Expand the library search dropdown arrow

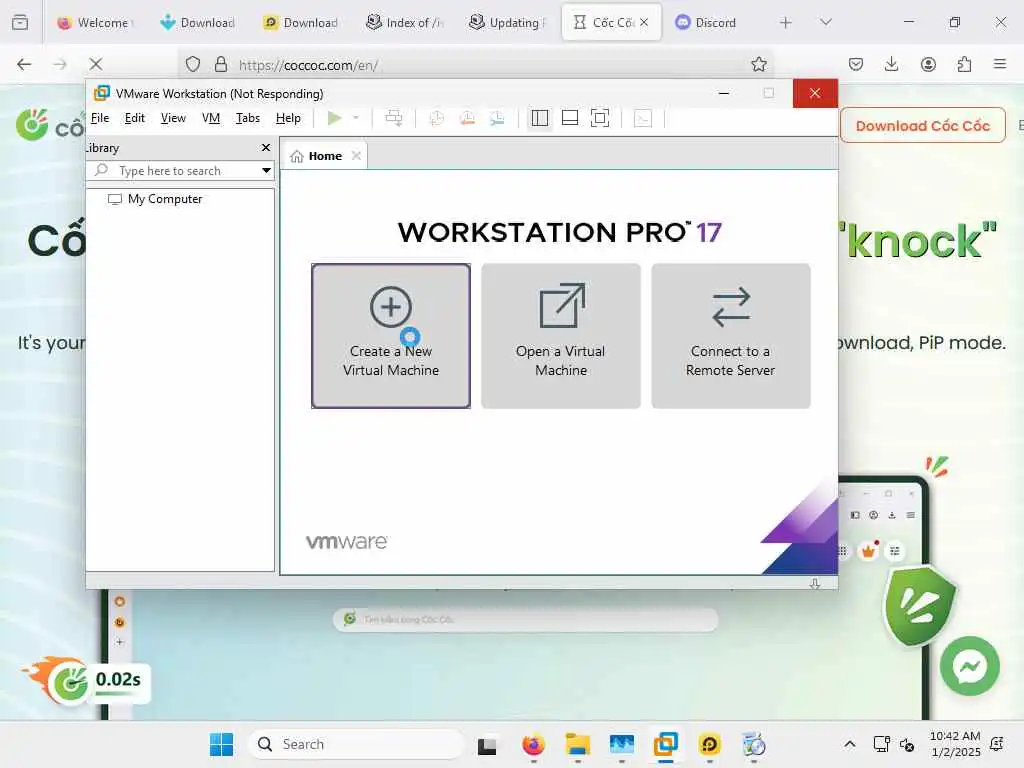point(266,170)
